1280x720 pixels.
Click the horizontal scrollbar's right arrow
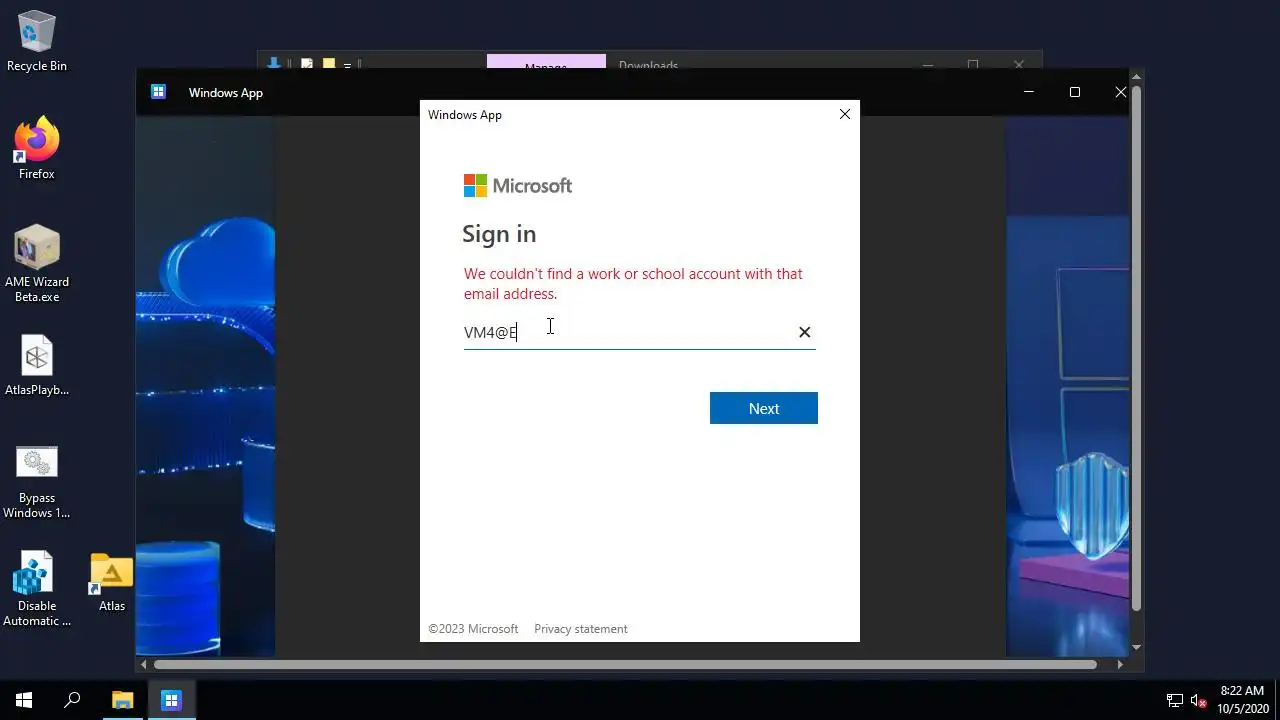click(1120, 664)
